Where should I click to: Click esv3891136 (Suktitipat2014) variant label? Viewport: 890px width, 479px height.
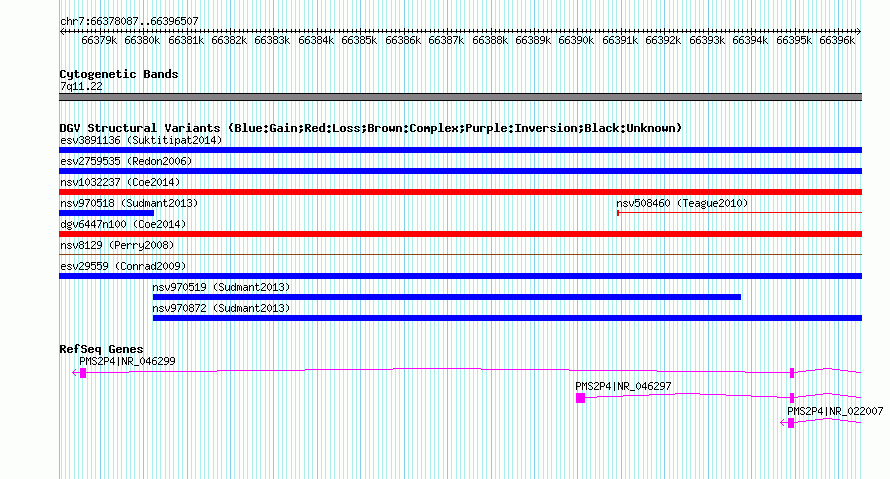(141, 140)
